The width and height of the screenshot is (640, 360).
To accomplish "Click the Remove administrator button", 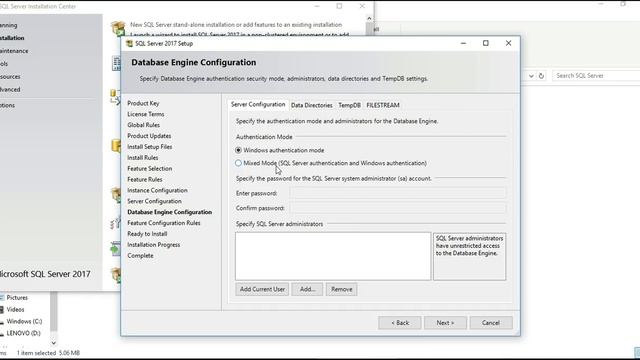I will pyautogui.click(x=342, y=289).
